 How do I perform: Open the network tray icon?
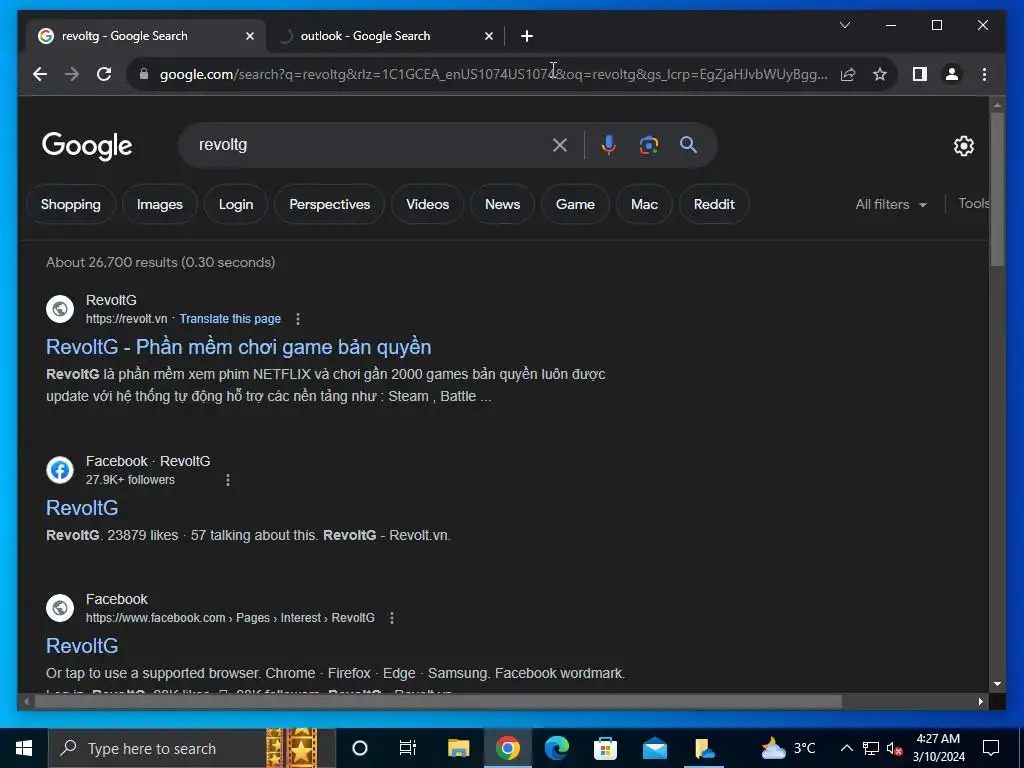tap(871, 748)
